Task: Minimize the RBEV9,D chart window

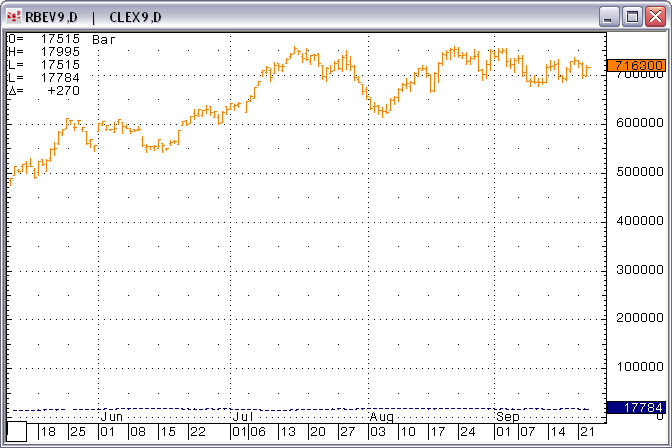Action: (x=609, y=17)
